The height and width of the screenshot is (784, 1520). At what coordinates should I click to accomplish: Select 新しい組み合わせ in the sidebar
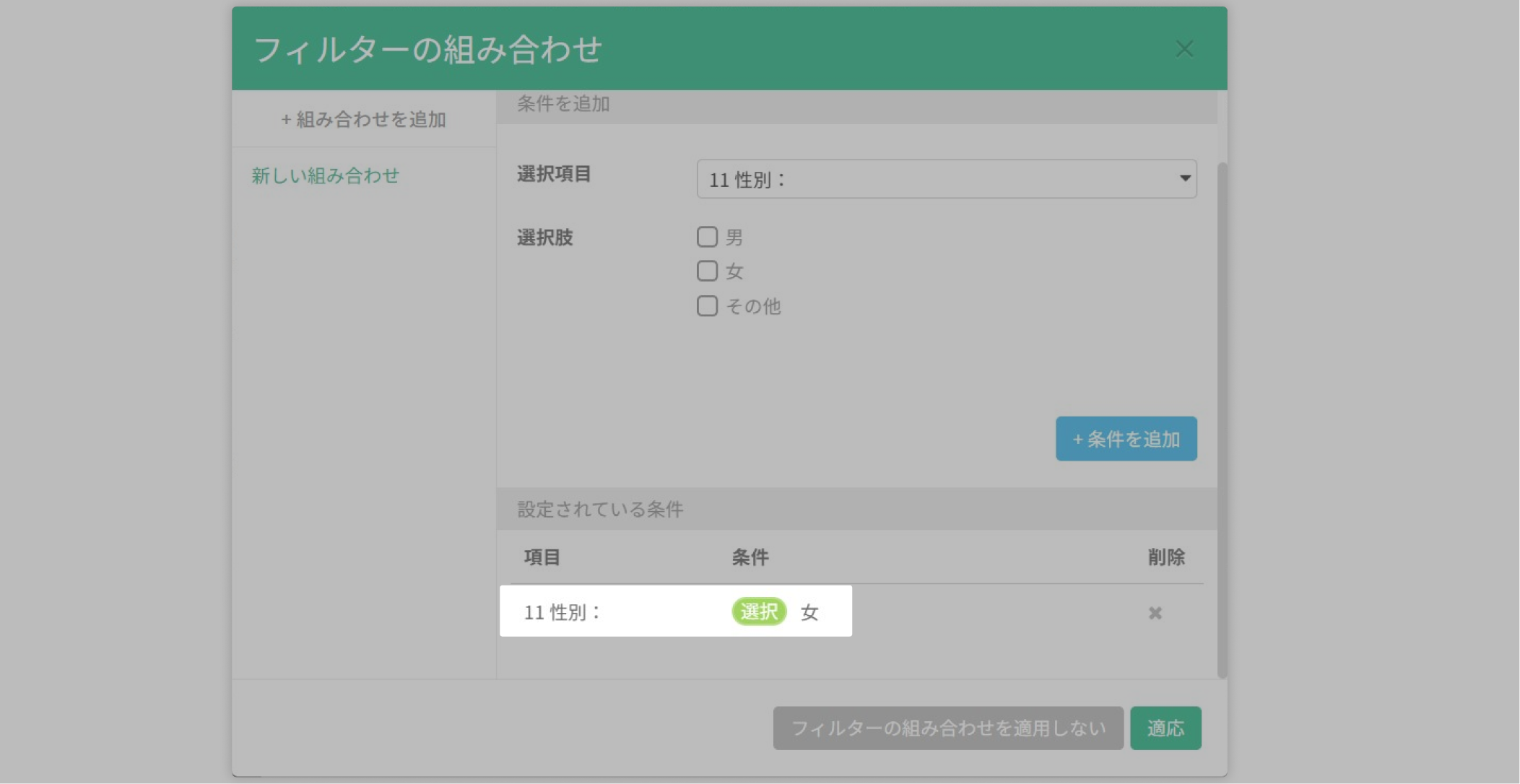[x=326, y=175]
